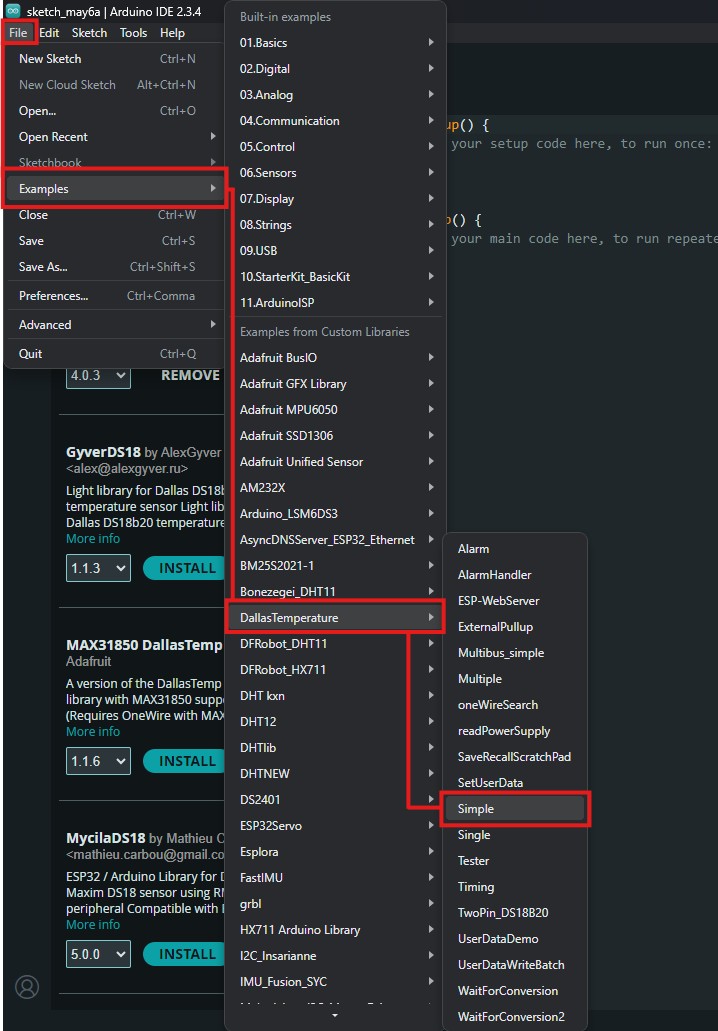This screenshot has width=718, height=1031.
Task: Open DFRobot_DHT11 examples submenu
Action: click(x=336, y=644)
